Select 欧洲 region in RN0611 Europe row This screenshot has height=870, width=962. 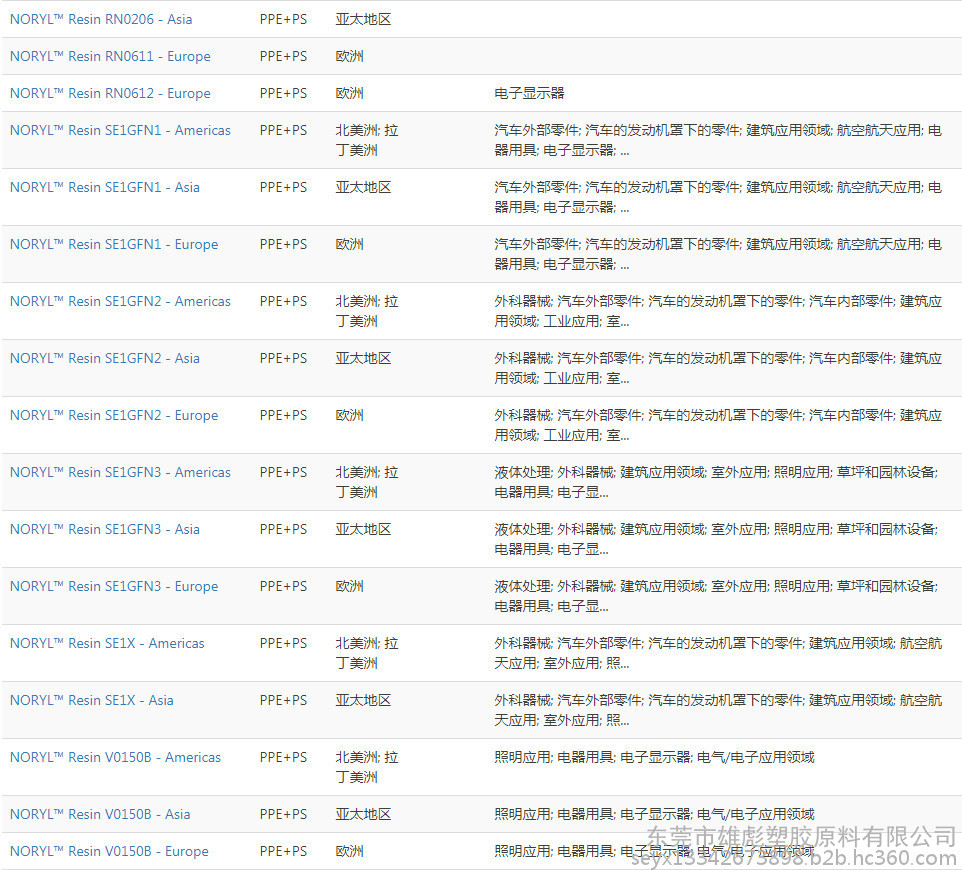[350, 56]
